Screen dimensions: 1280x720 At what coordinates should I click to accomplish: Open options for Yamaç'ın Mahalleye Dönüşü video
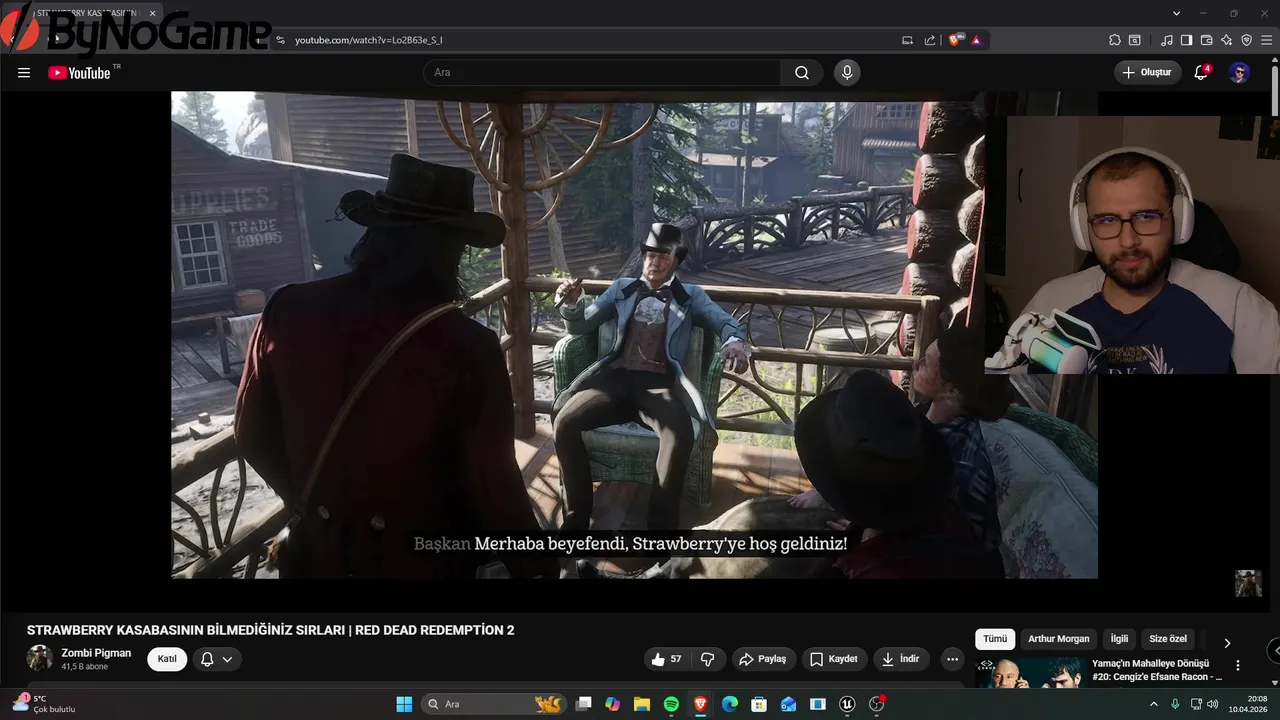click(x=1238, y=666)
